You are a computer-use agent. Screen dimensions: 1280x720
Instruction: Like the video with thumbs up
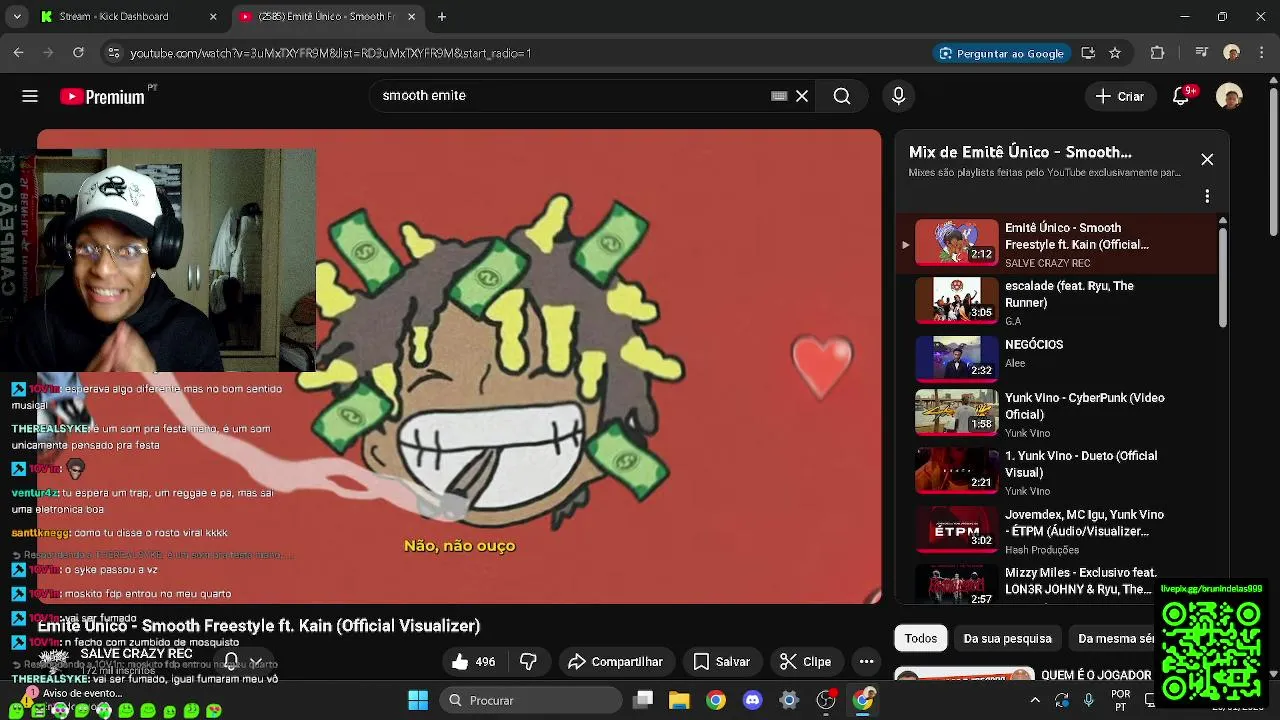click(473, 662)
